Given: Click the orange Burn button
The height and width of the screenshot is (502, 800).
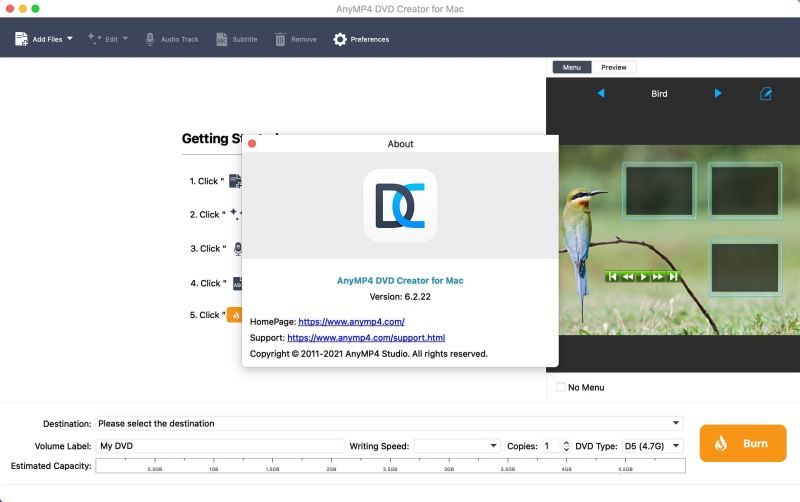Looking at the screenshot, I should point(743,443).
